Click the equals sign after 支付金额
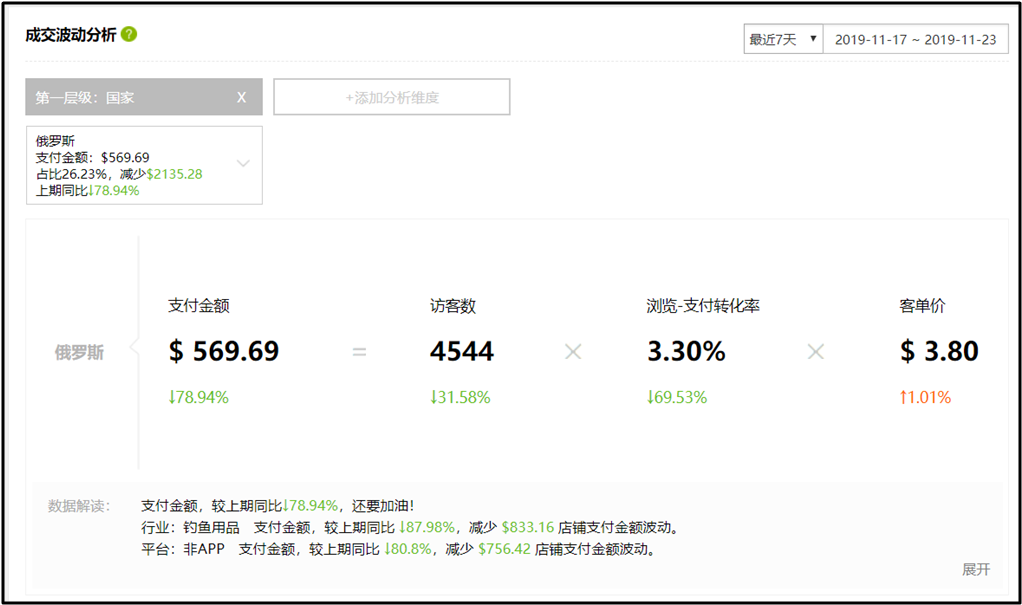 click(359, 352)
